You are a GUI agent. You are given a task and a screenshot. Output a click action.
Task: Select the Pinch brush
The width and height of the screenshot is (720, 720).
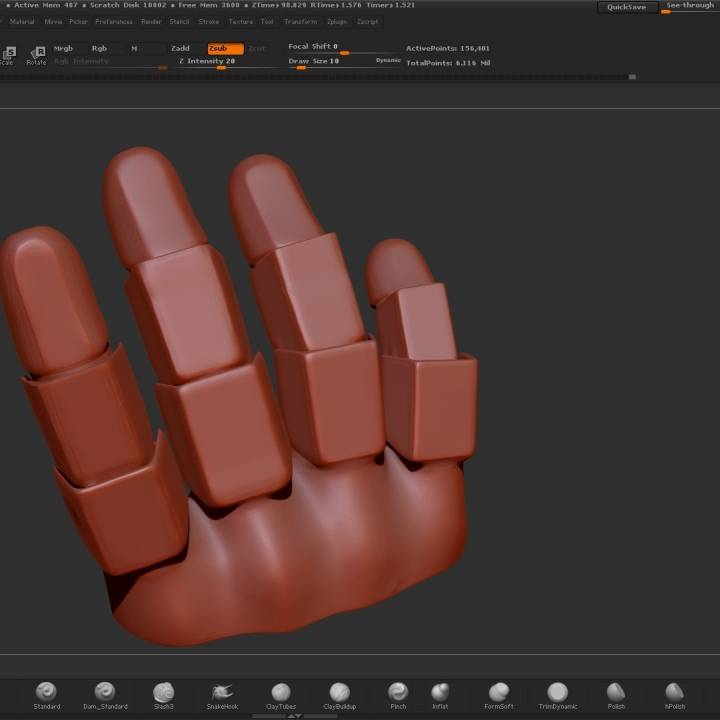coord(398,692)
